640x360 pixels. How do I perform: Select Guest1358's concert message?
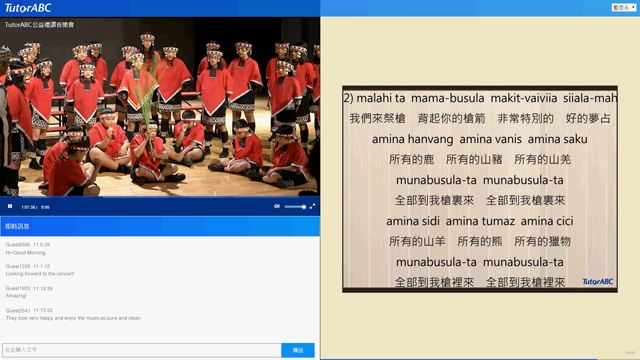pyautogui.click(x=40, y=274)
